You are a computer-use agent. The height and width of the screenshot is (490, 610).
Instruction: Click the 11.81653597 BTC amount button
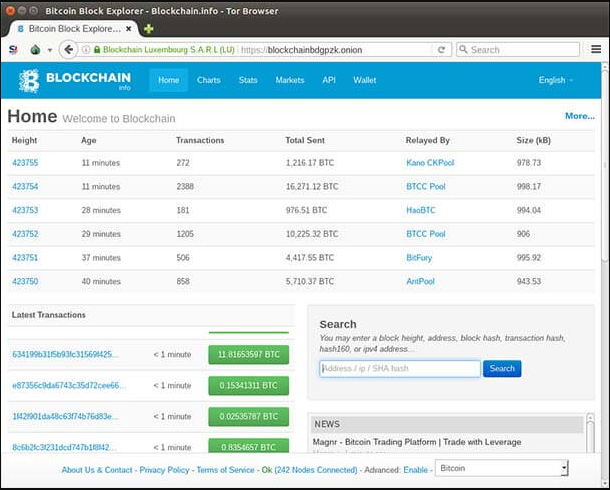click(x=249, y=354)
